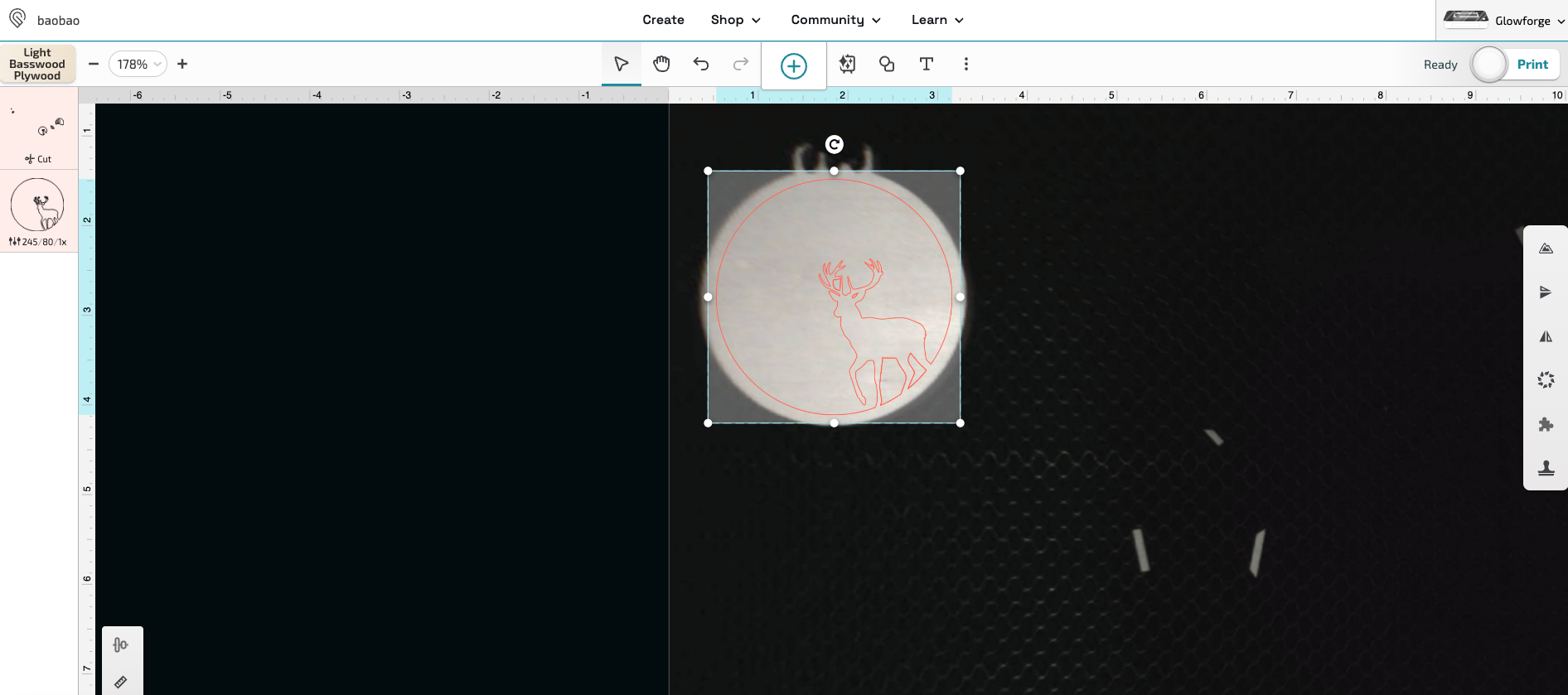Open the three-dot more options menu
This screenshot has width=1568, height=695.
(x=965, y=64)
